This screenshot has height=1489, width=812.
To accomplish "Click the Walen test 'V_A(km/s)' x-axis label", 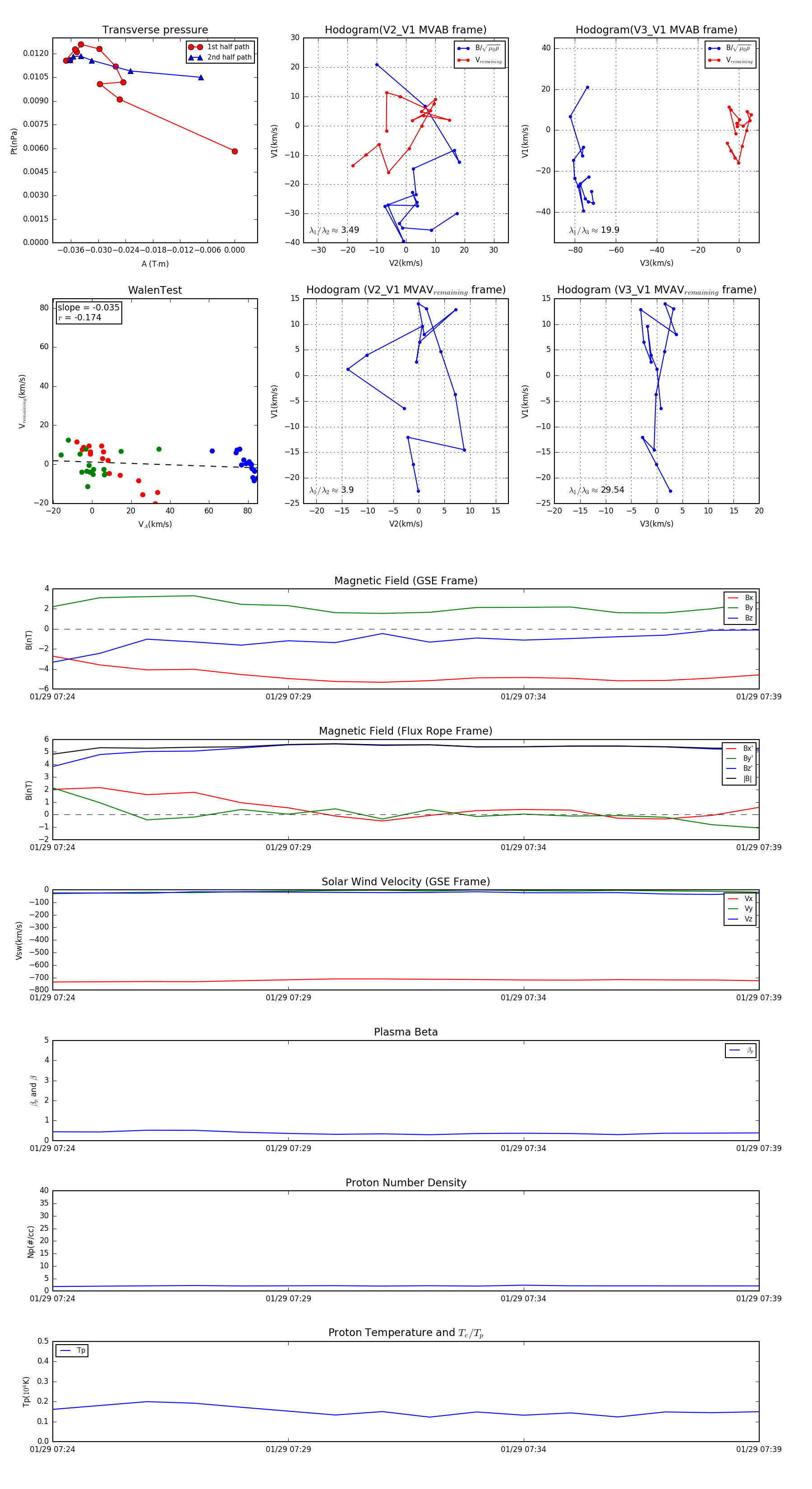I will click(x=155, y=524).
